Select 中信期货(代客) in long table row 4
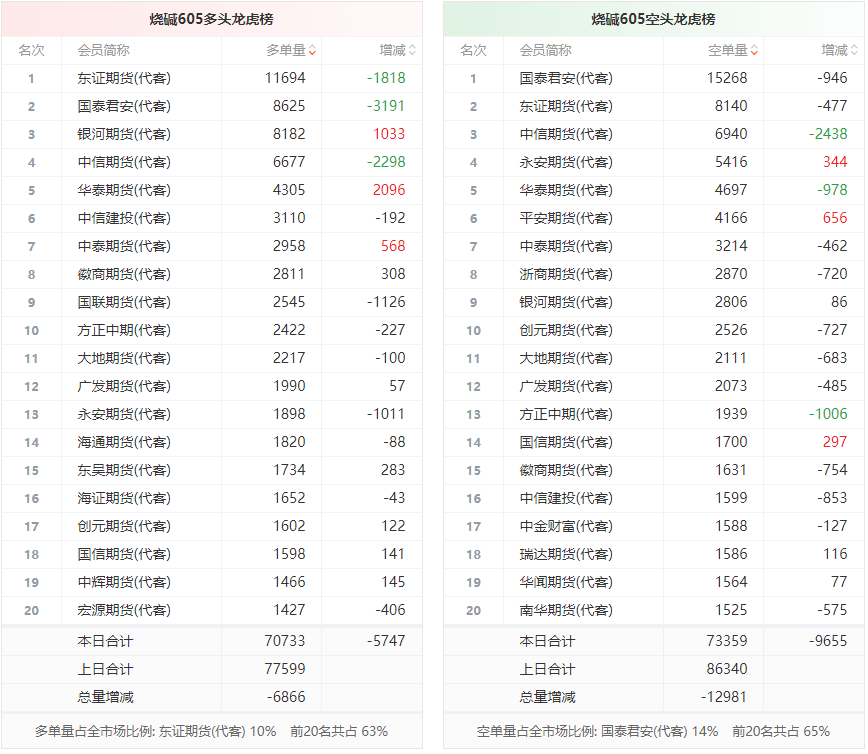This screenshot has height=754, width=868. (x=124, y=162)
